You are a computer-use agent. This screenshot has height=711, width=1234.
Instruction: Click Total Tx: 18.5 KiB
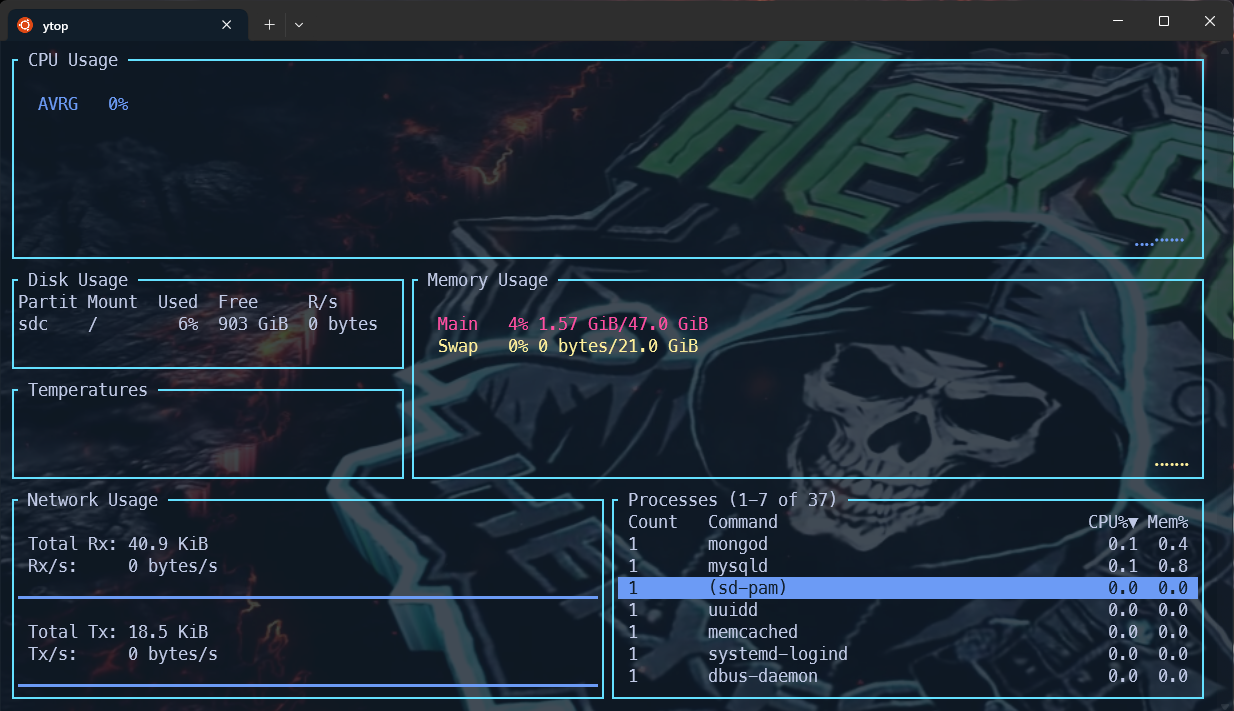118,632
